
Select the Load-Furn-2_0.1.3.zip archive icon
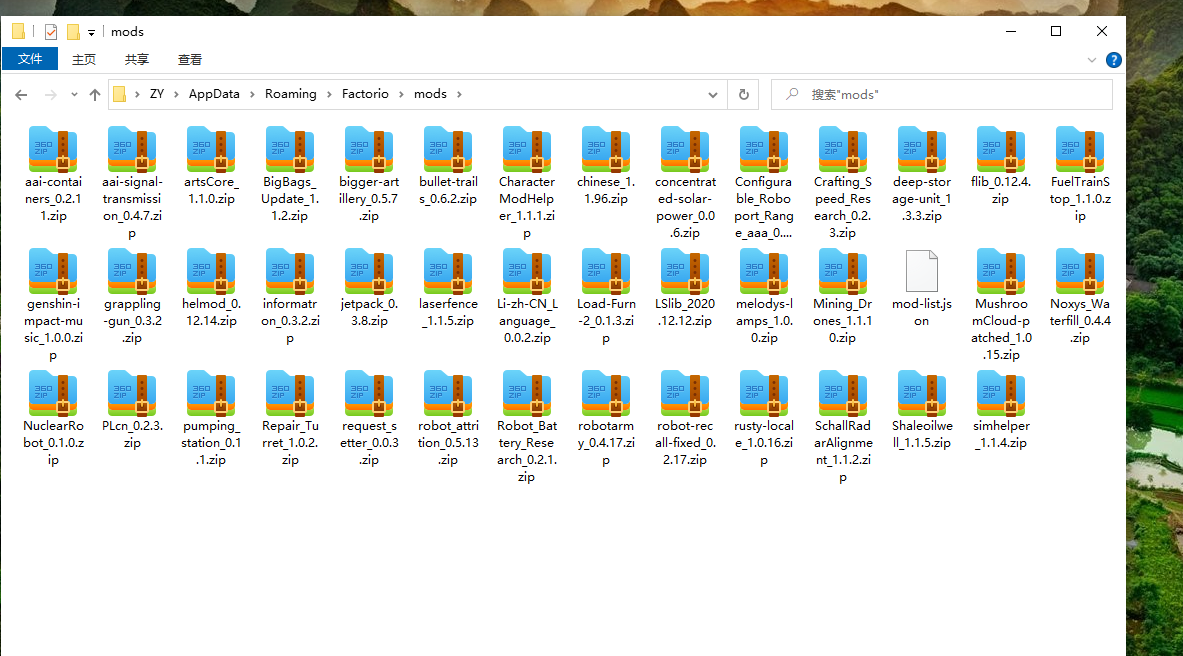pos(606,272)
